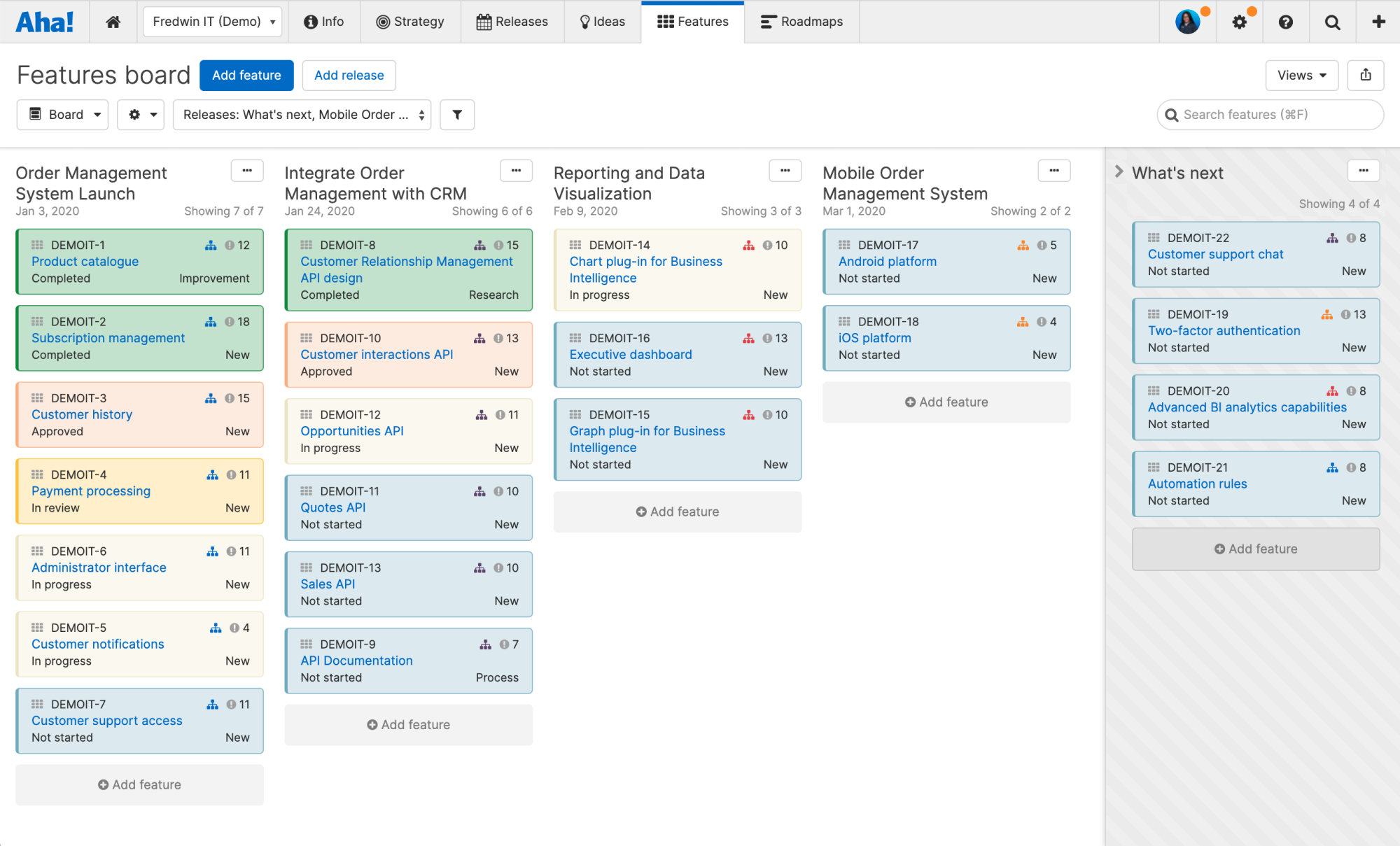This screenshot has width=1400, height=846.
Task: Click the drag handle icon on DEMOIT-3
Action: [37, 398]
